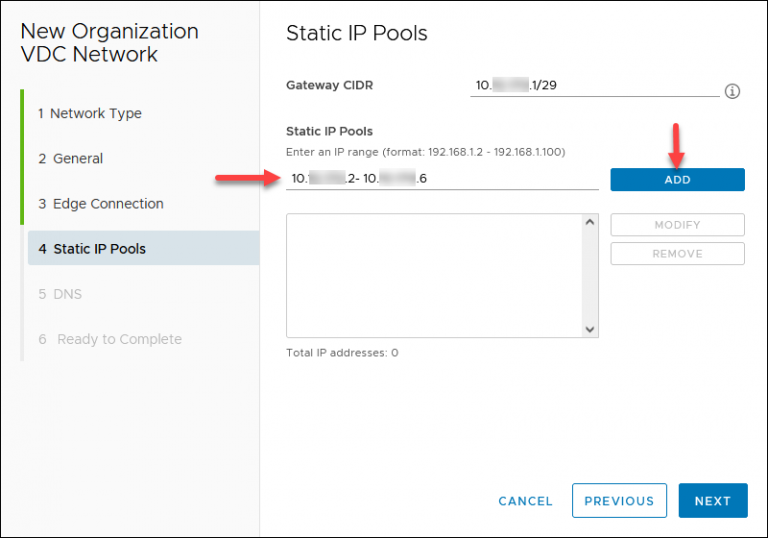Click the scroll down arrow in IP pool list
The width and height of the screenshot is (768, 538).
click(589, 329)
